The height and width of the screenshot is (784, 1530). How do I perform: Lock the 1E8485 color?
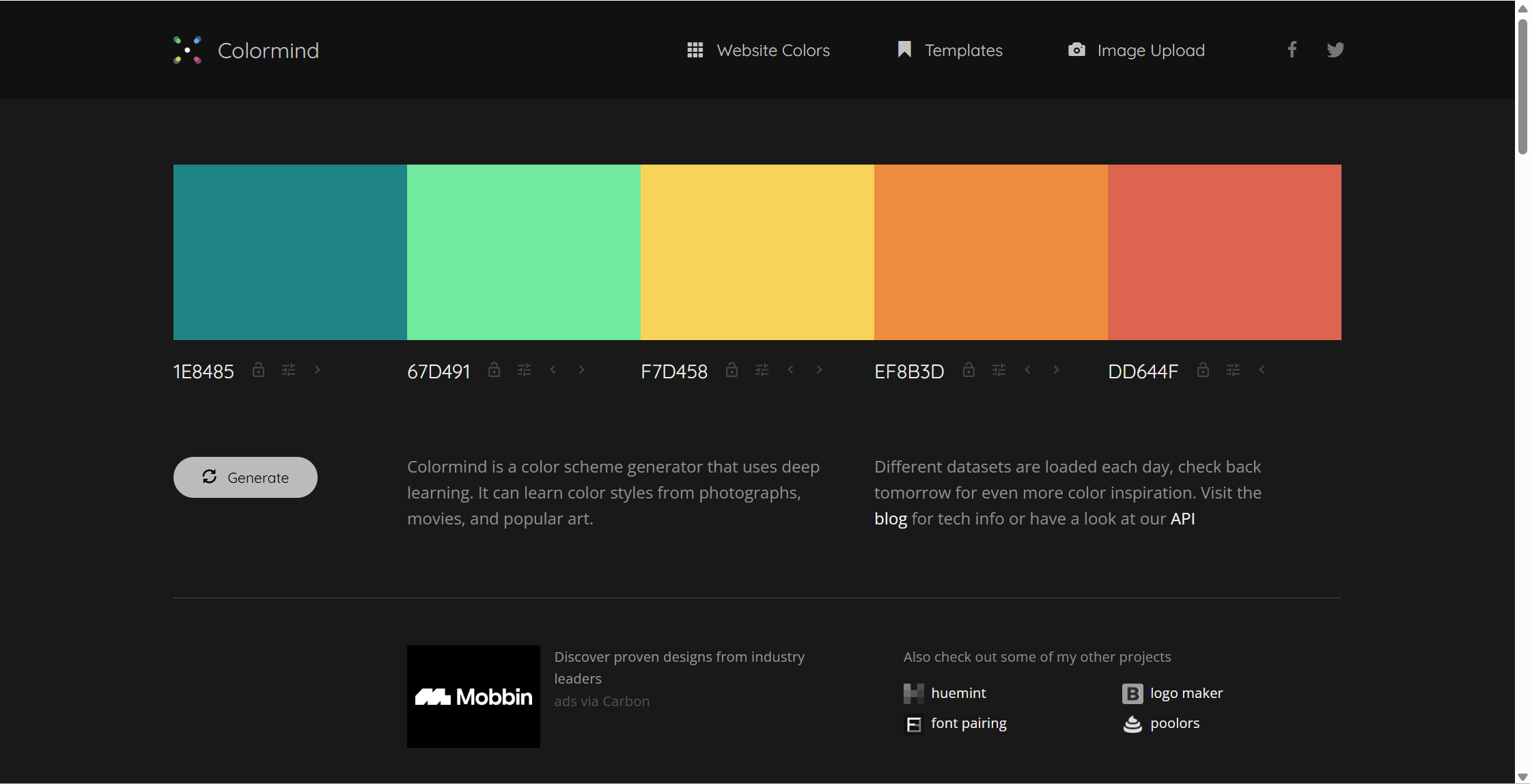pos(258,370)
